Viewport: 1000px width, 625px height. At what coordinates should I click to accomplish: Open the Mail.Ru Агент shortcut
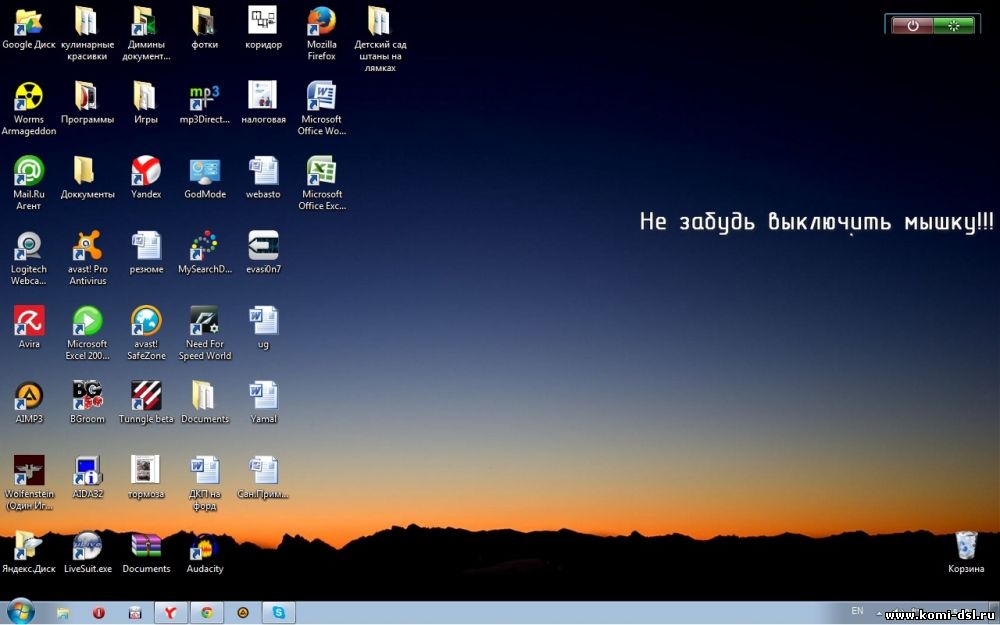[29, 171]
